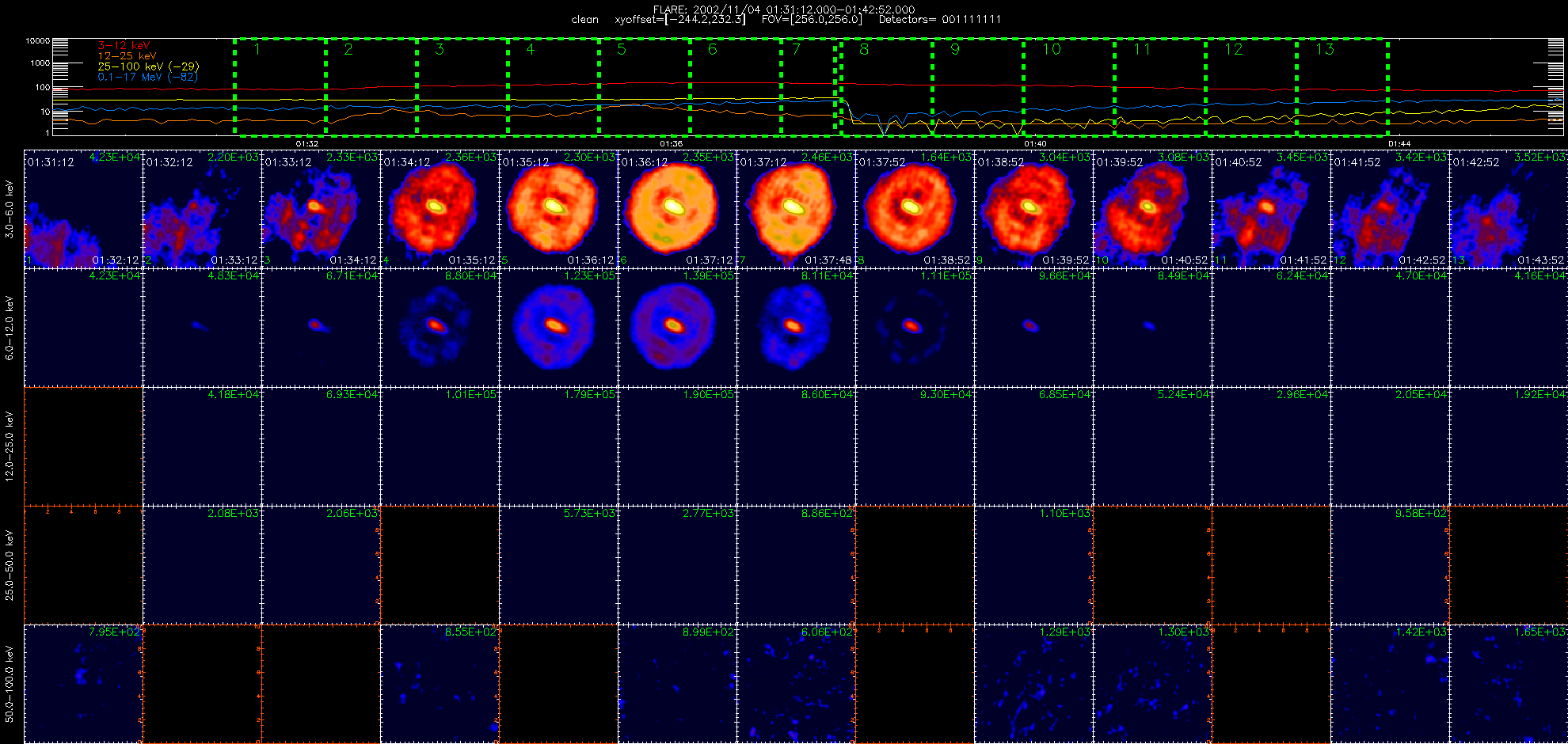Click the 1.79E+05 value in the 12-25 keV row
Screen dimensions: 1568x744
[x=590, y=394]
